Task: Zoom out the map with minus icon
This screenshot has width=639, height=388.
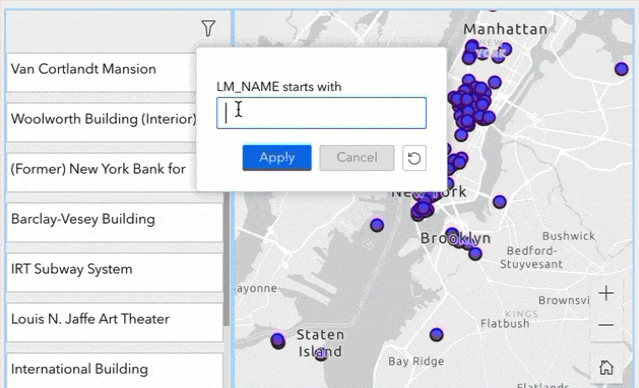Action: pyautogui.click(x=606, y=325)
